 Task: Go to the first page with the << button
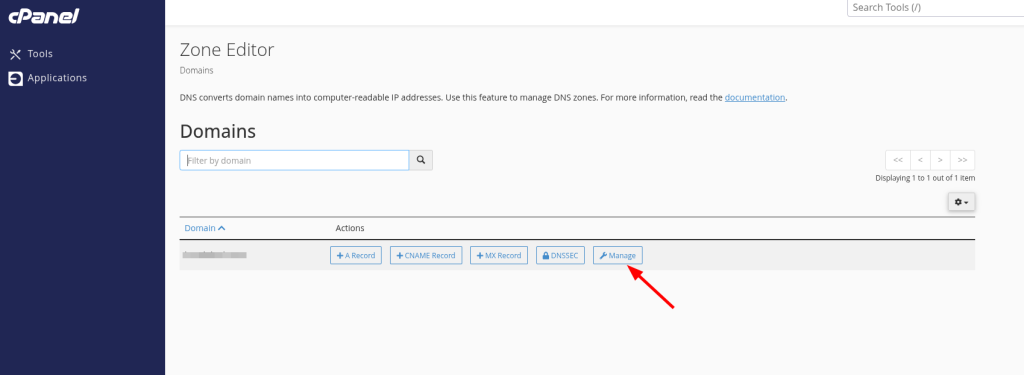(897, 160)
